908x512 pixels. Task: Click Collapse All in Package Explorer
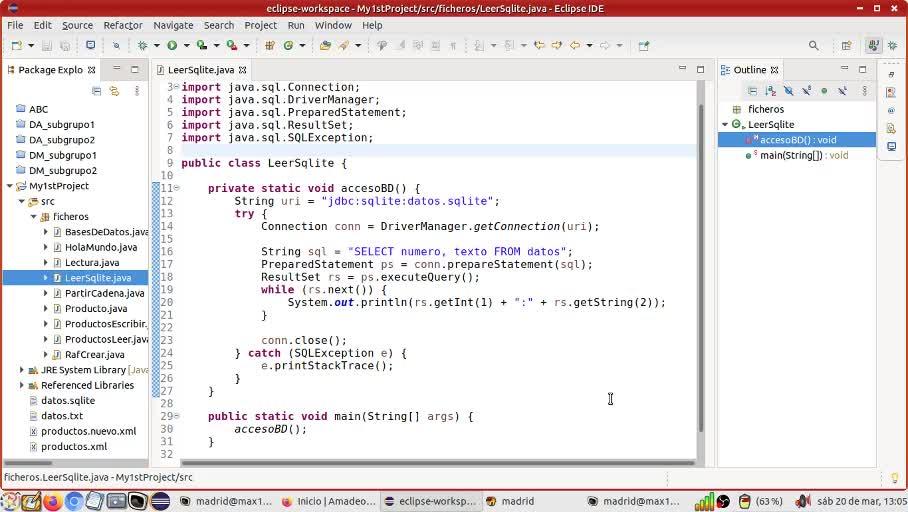click(97, 90)
